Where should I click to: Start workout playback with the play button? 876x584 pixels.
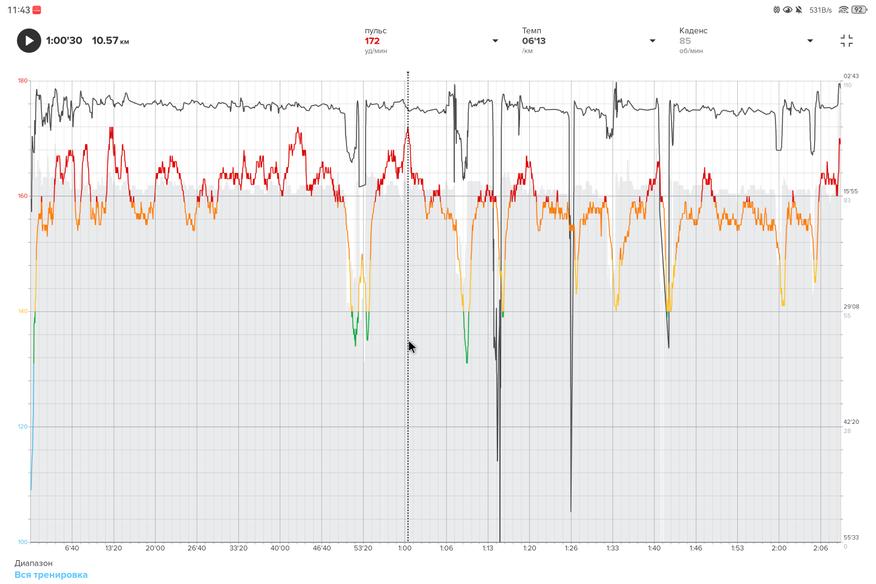pos(29,41)
